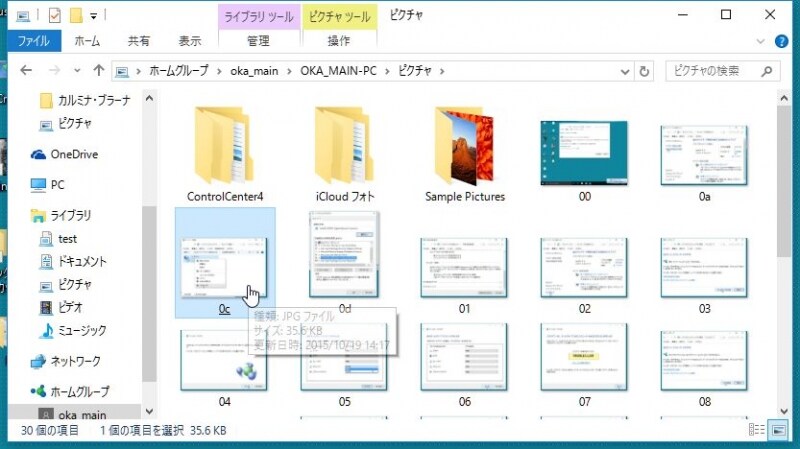Select ミュージック library in sidebar

point(82,330)
